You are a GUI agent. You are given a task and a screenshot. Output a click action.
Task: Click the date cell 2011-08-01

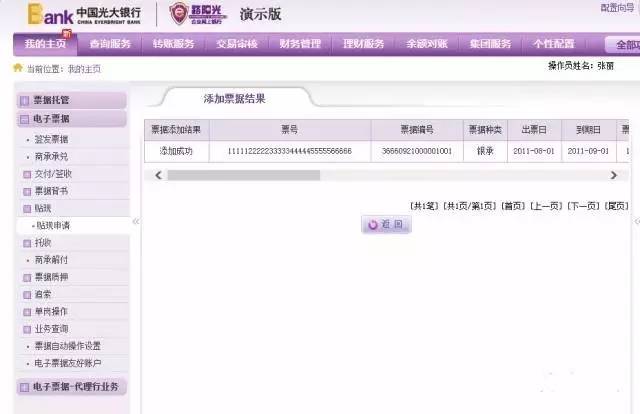pyautogui.click(x=534, y=151)
